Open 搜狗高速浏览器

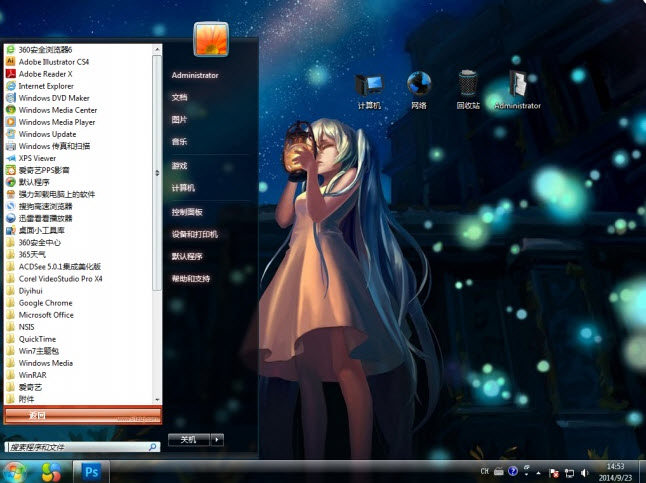(40, 206)
